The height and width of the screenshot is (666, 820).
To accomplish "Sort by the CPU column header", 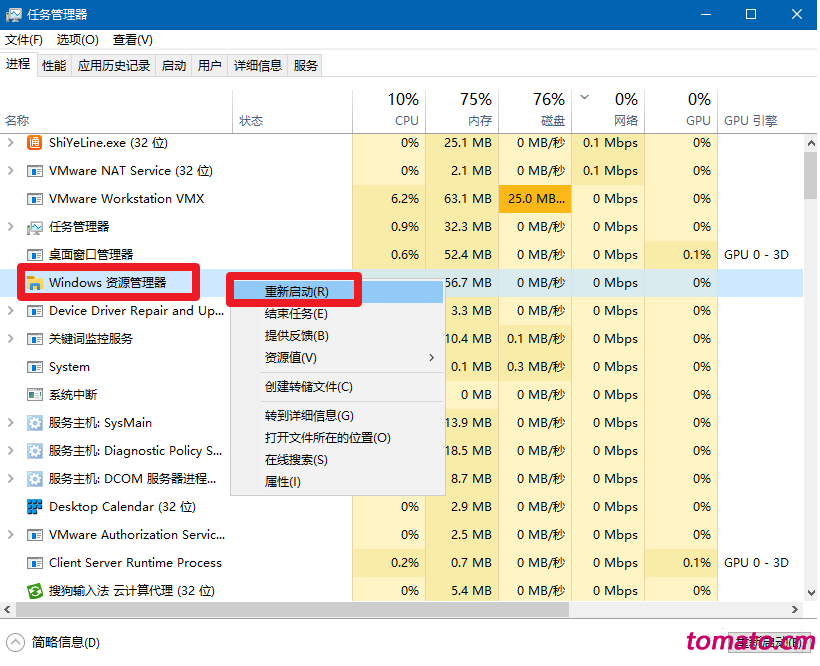I will pyautogui.click(x=389, y=111).
